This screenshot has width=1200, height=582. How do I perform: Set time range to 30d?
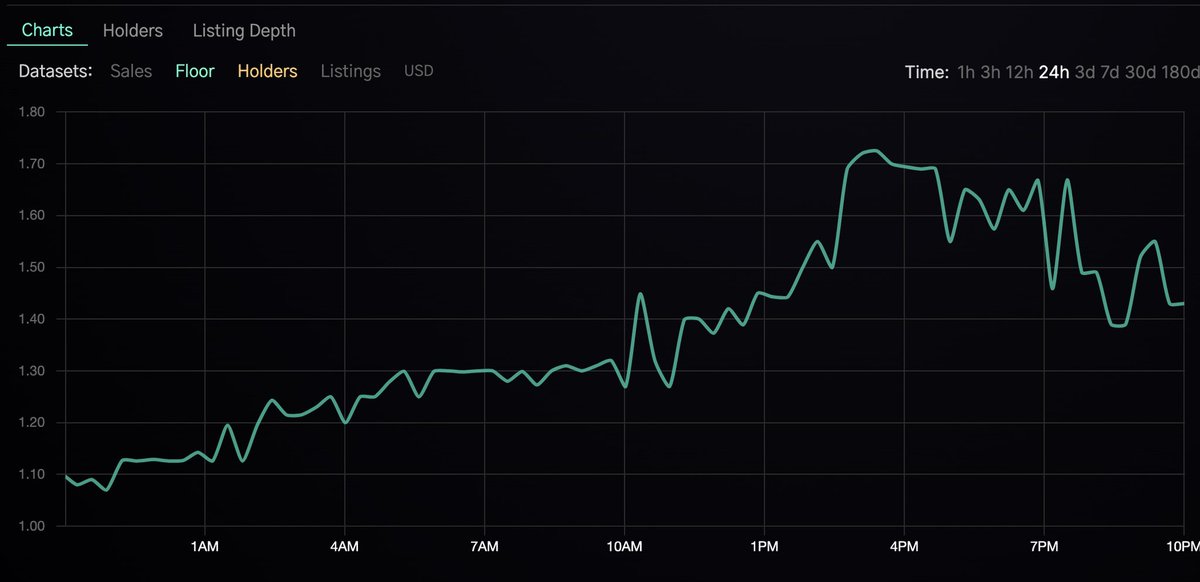pos(1141,72)
